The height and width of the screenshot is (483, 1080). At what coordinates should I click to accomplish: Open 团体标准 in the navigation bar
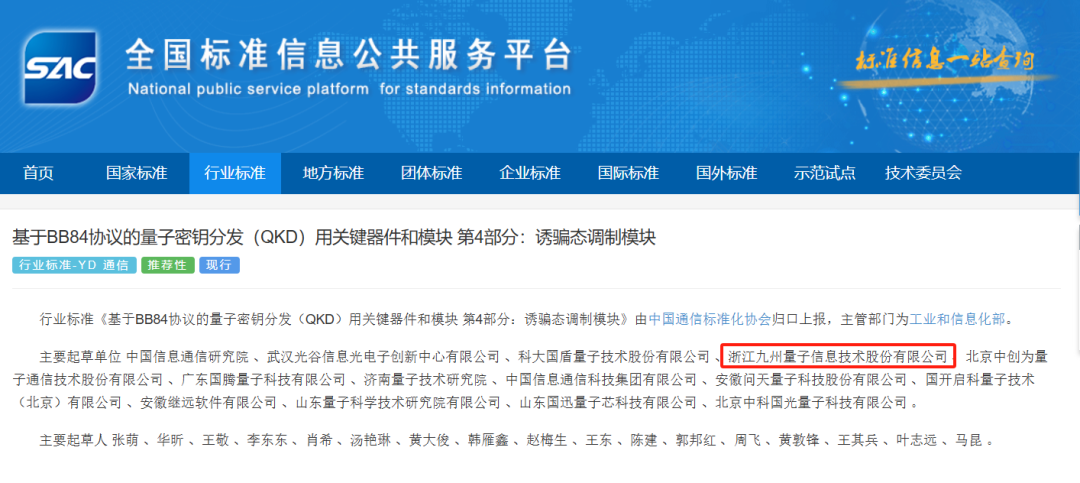432,173
